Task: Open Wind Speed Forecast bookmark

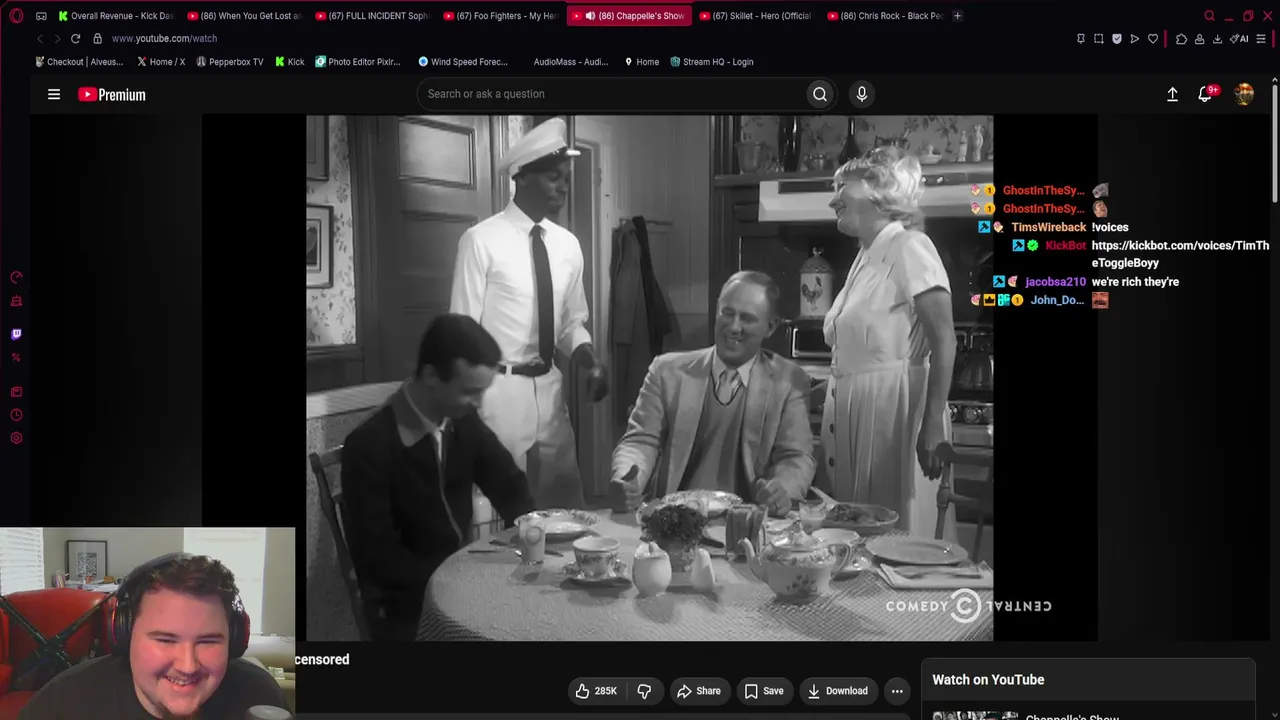Action: coord(463,62)
